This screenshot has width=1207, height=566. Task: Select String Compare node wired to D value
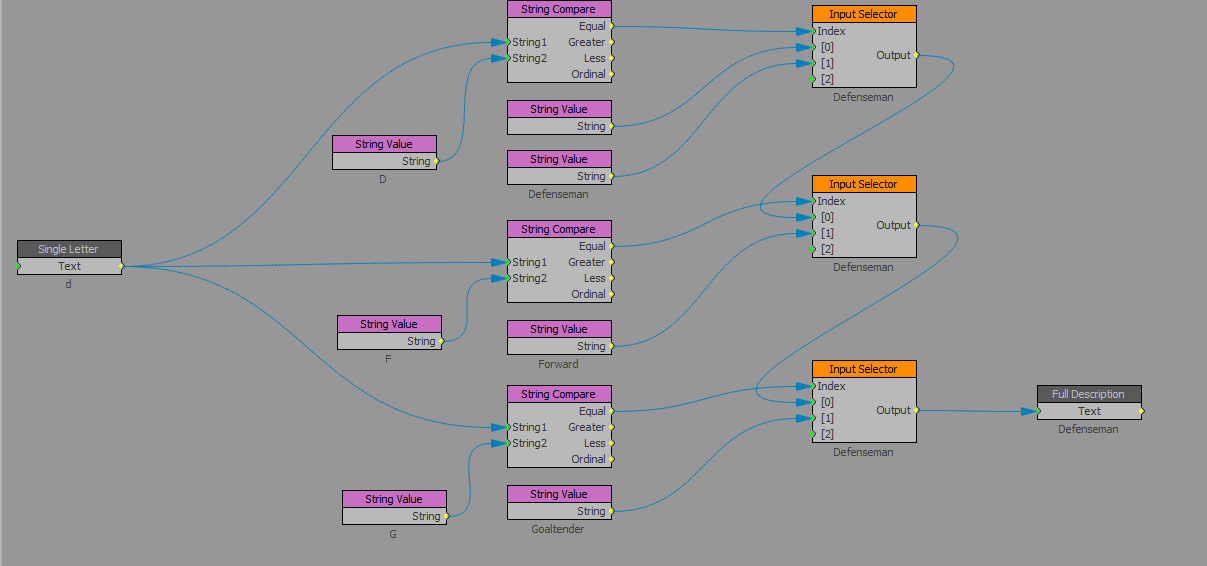tap(559, 9)
